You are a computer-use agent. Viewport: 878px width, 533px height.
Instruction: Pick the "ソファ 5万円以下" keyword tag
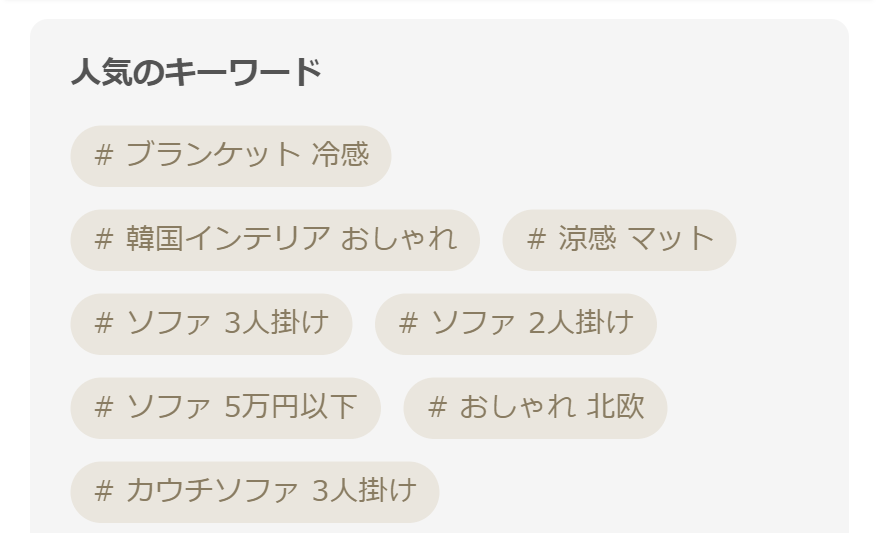click(225, 408)
